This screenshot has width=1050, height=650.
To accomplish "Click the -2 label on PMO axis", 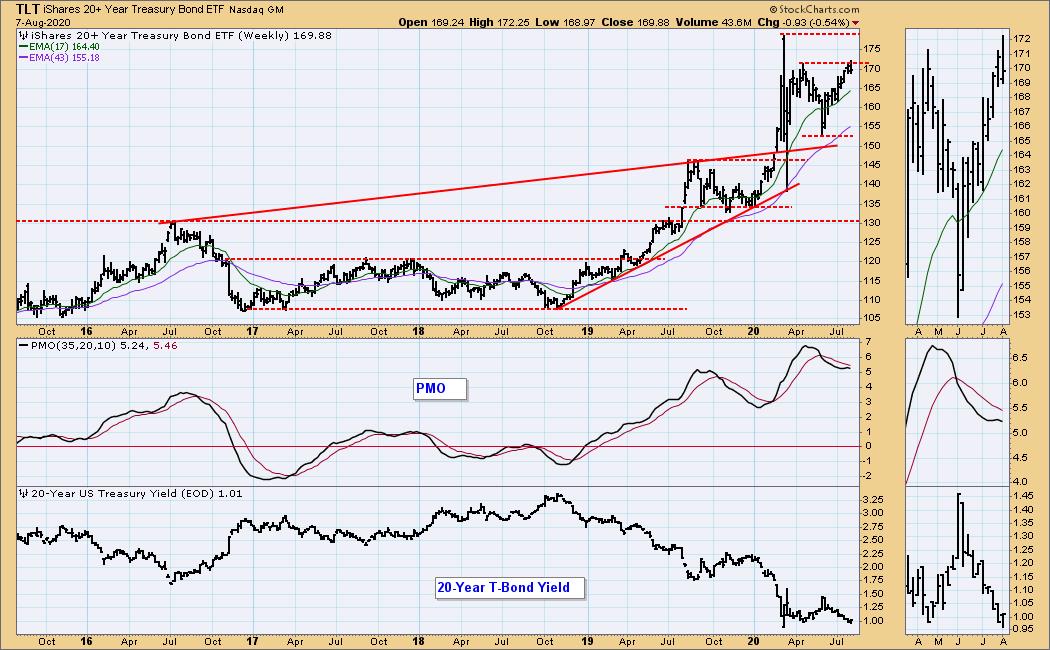I will pyautogui.click(x=867, y=476).
